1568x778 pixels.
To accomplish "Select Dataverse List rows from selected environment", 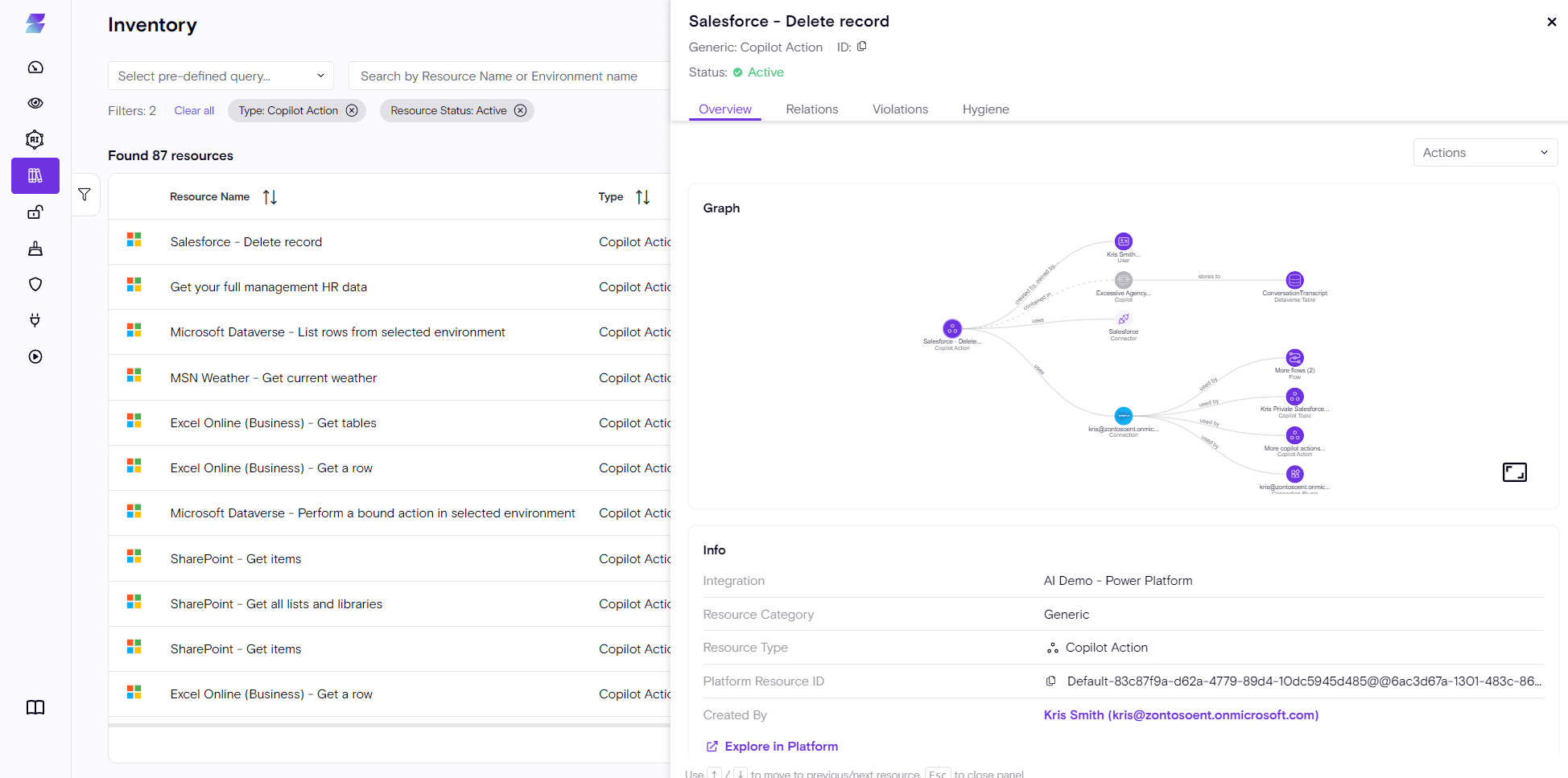I will point(390,332).
